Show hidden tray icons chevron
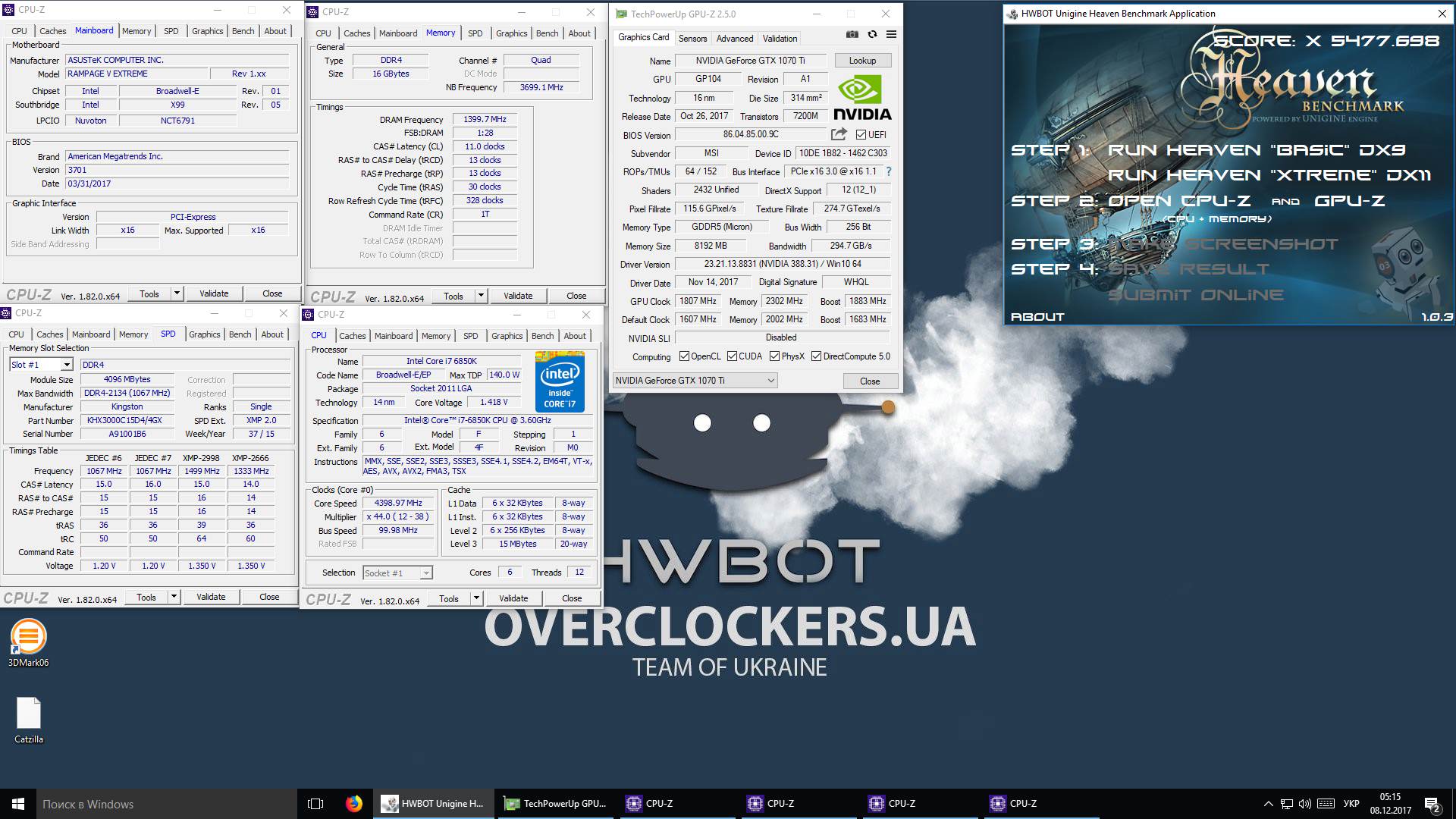Viewport: 1456px width, 819px height. point(1268,804)
